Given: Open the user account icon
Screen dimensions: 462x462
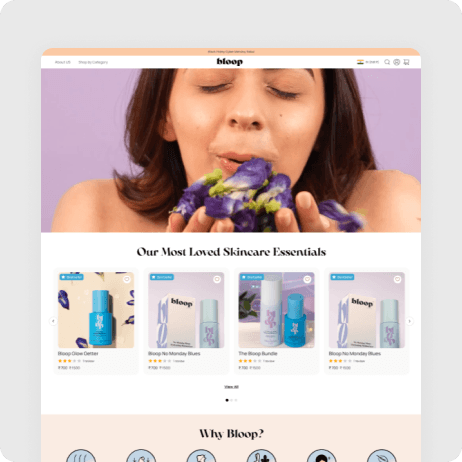Looking at the screenshot, I should [x=397, y=62].
